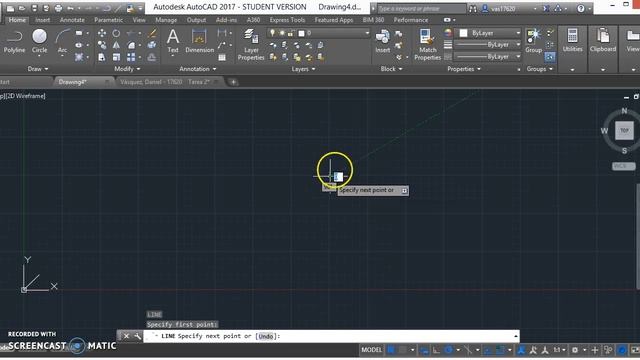
Task: Open the Insert ribbon tab
Action: 42,20
